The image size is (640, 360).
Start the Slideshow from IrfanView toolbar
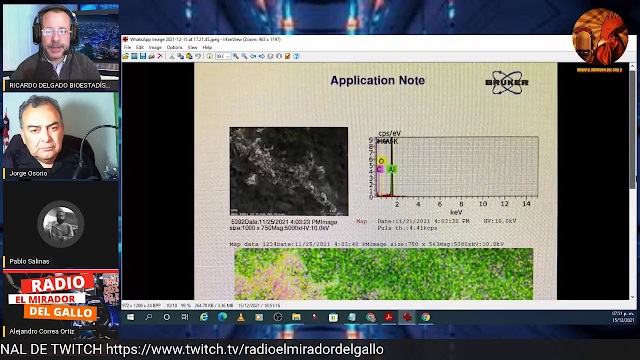tap(134, 56)
